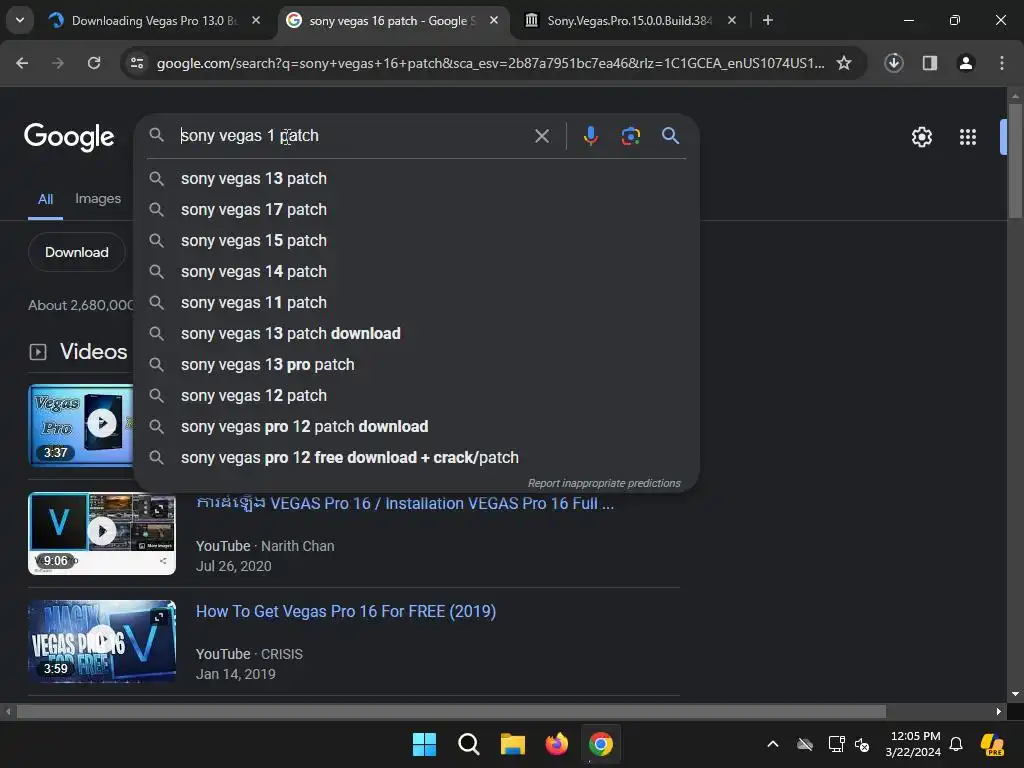Open How To Get Vegas Pro 16 link
Screen dimensions: 1024x768
click(346, 612)
